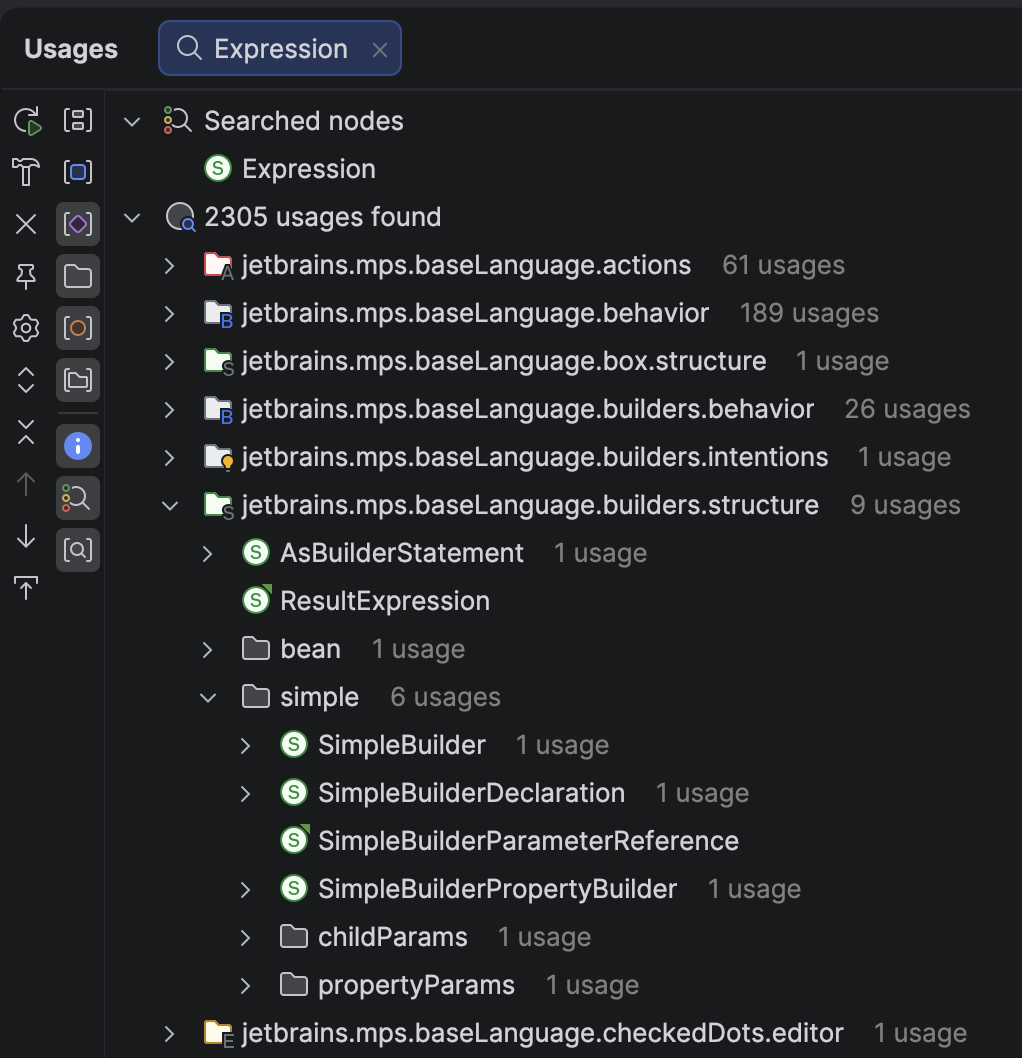The image size is (1022, 1058).
Task: Click the Usages panel title
Action: (71, 49)
